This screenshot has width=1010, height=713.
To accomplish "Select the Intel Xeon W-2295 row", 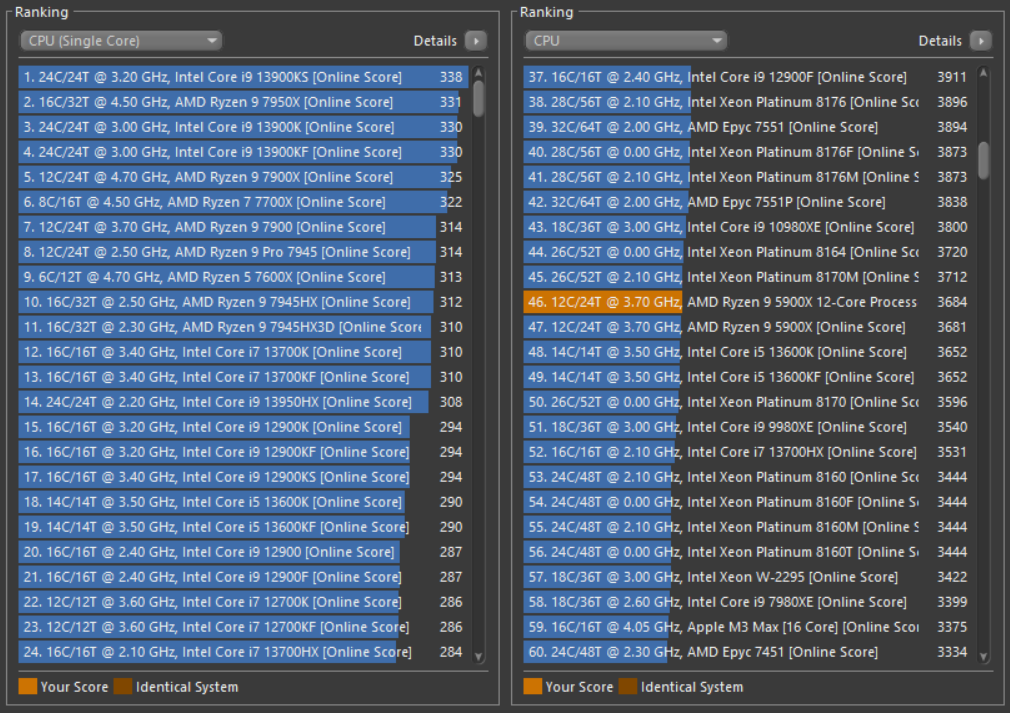I will click(x=748, y=577).
